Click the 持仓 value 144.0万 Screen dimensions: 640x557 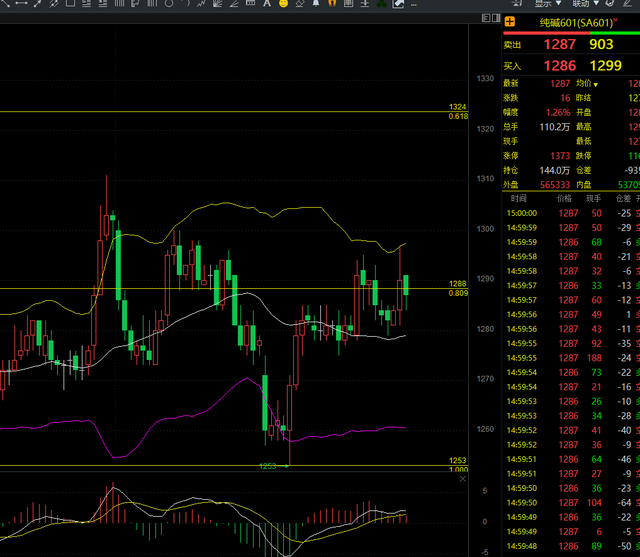tap(555, 170)
